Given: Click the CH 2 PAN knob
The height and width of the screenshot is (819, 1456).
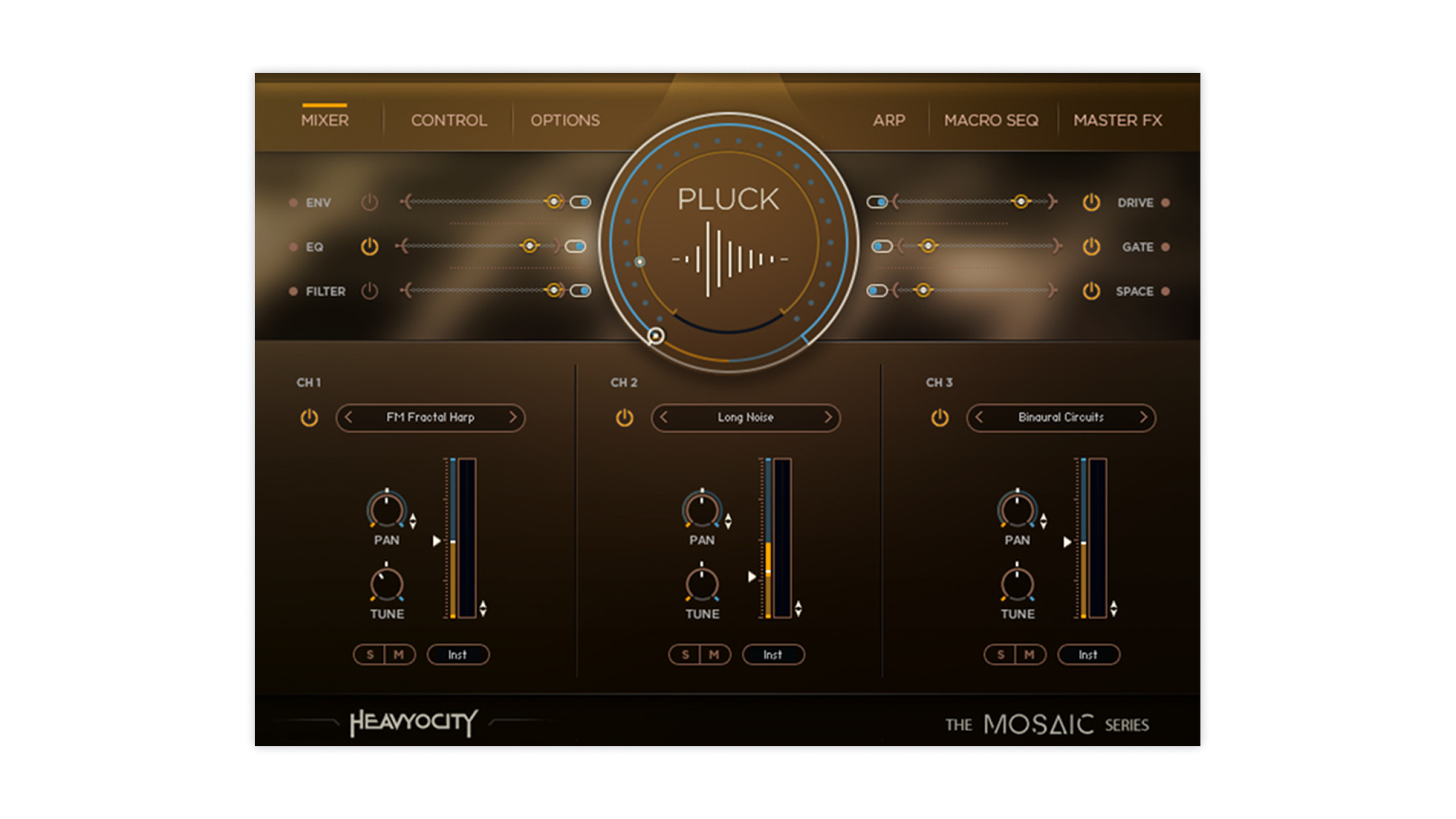Looking at the screenshot, I should 701,509.
